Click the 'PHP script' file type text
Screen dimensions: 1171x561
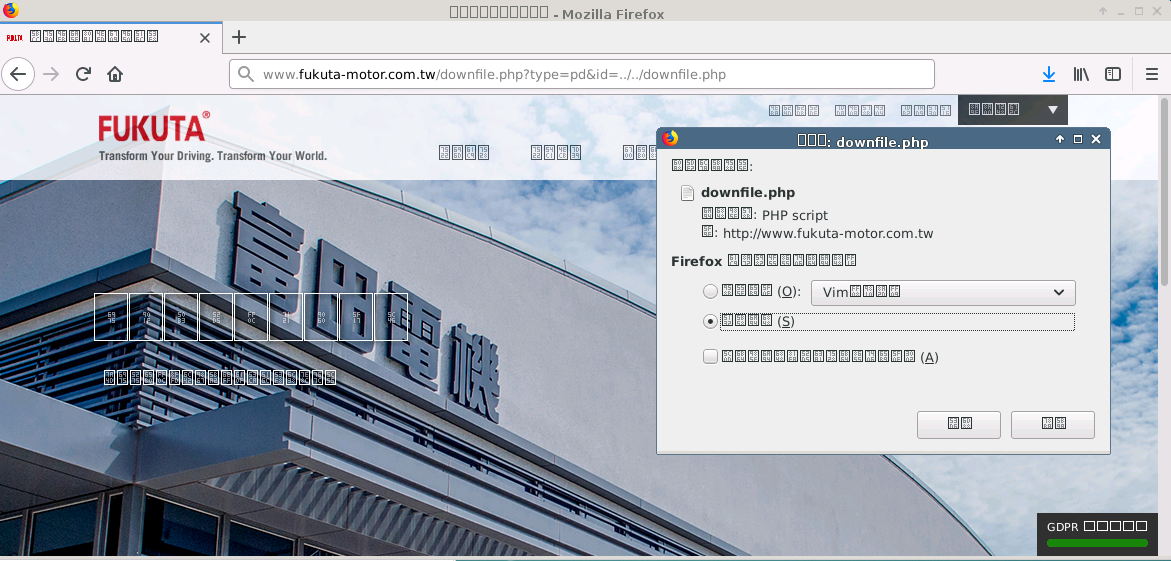(795, 215)
